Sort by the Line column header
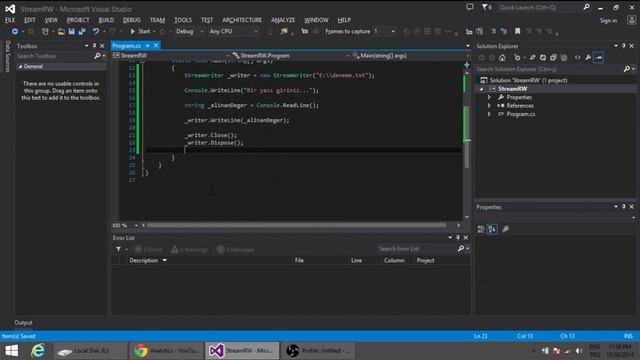 click(356, 260)
